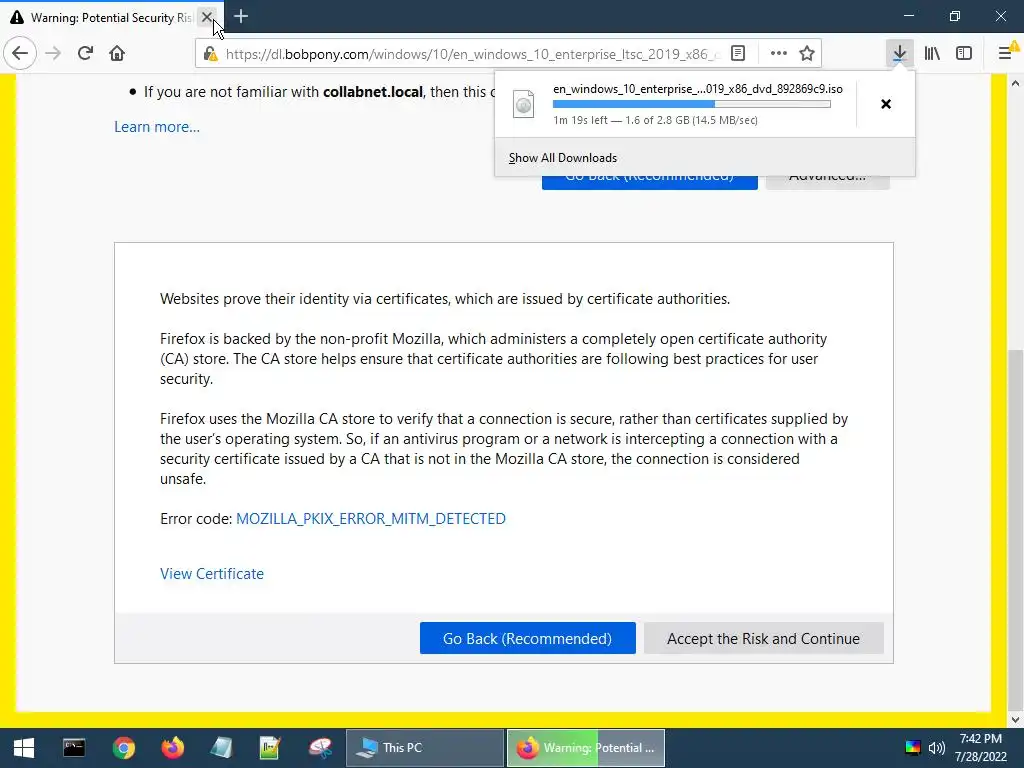
Task: Open the snipping-style taskbar icon
Action: tap(320, 748)
